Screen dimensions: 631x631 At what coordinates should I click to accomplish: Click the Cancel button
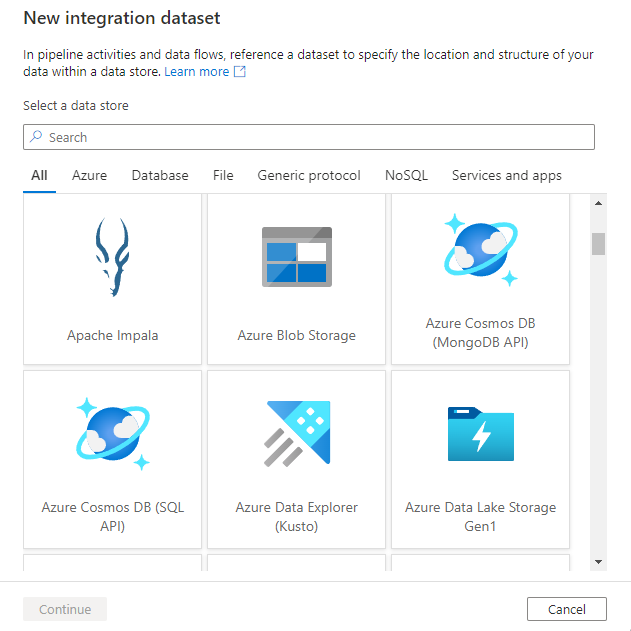click(566, 609)
